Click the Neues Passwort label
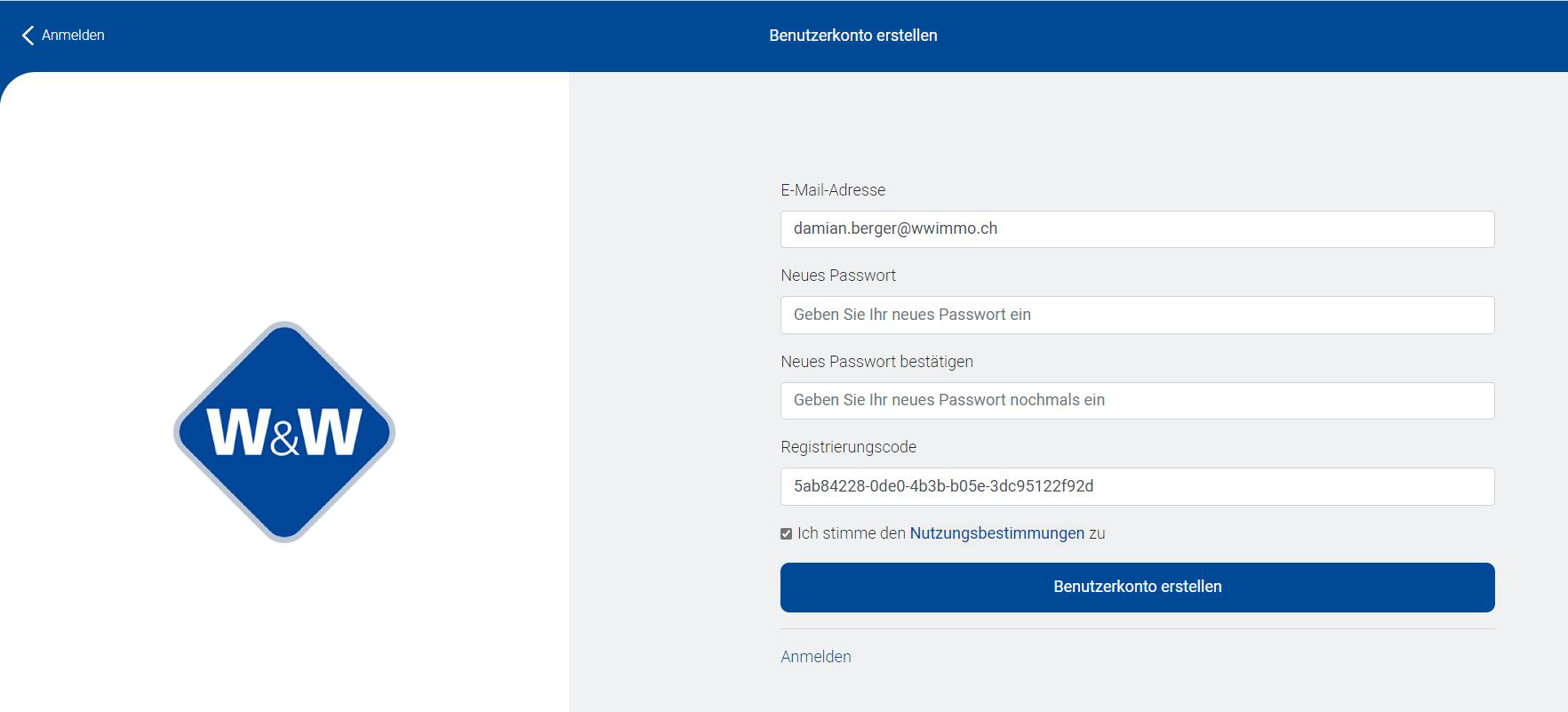 [838, 276]
